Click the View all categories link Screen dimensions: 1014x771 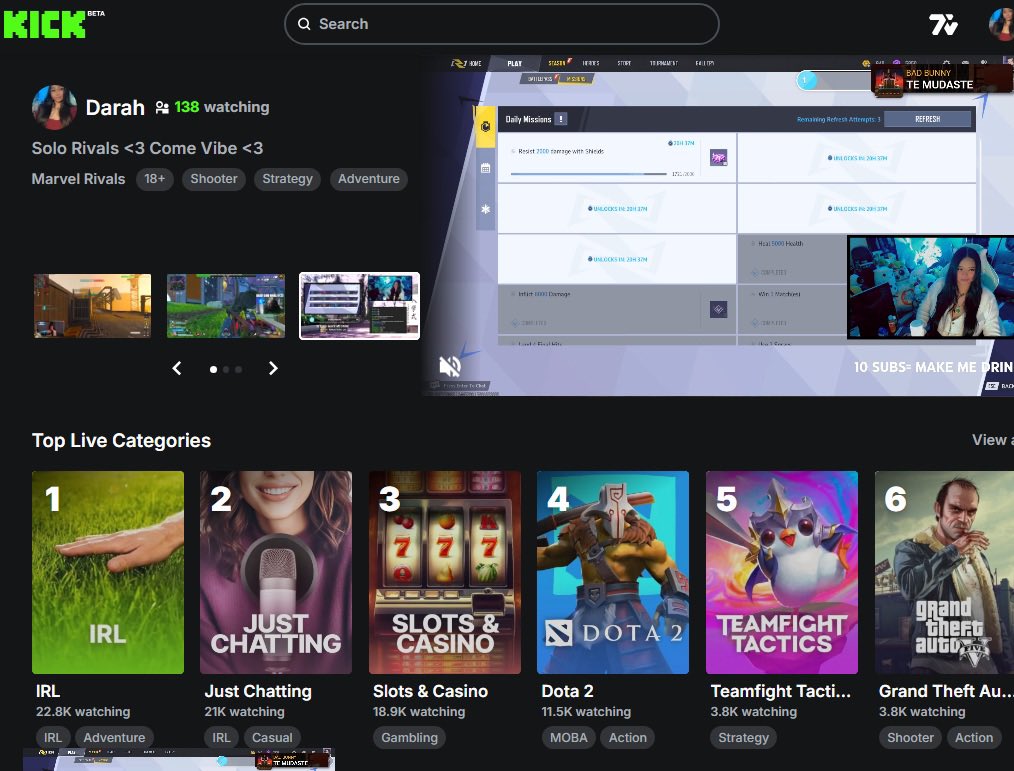(993, 440)
